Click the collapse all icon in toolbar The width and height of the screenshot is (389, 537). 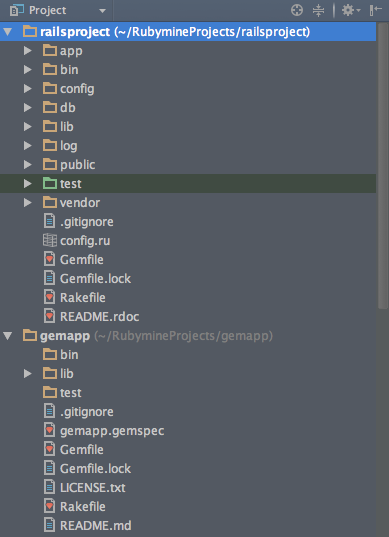(318, 10)
